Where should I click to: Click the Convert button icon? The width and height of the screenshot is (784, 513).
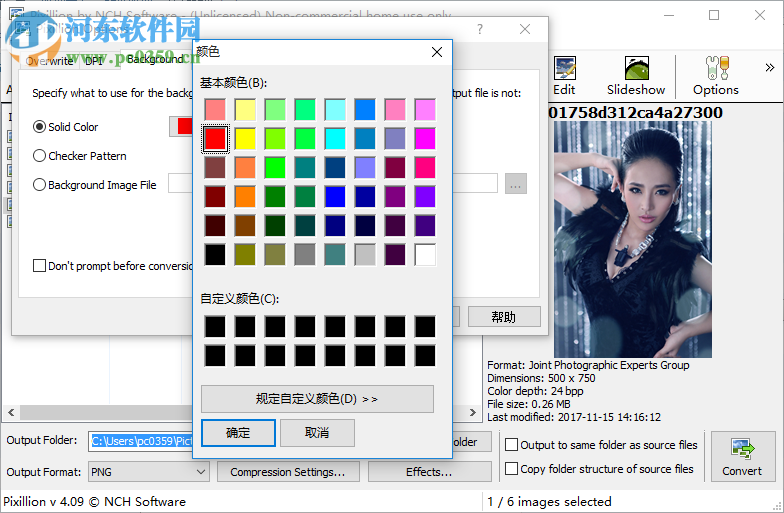coord(742,456)
